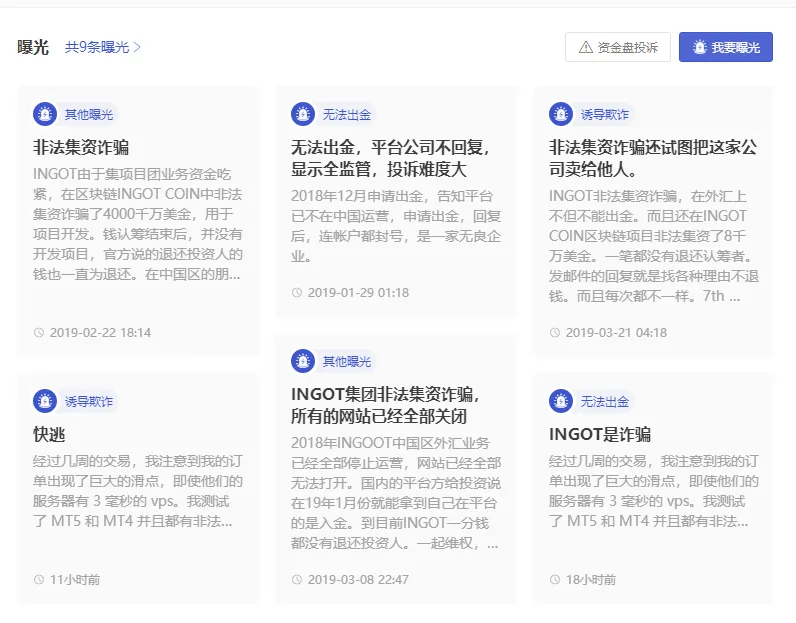Click the chevron after 共9条曝光

(137, 47)
